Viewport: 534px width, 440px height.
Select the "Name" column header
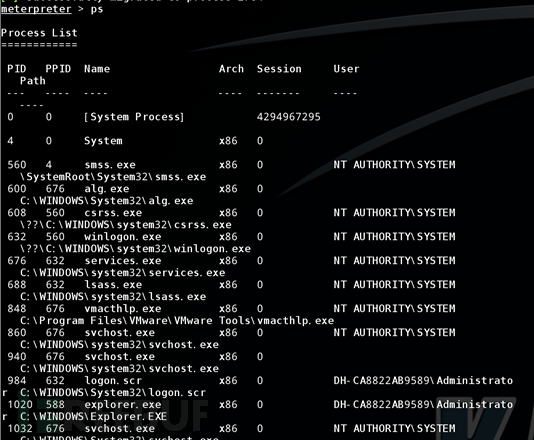[97, 69]
